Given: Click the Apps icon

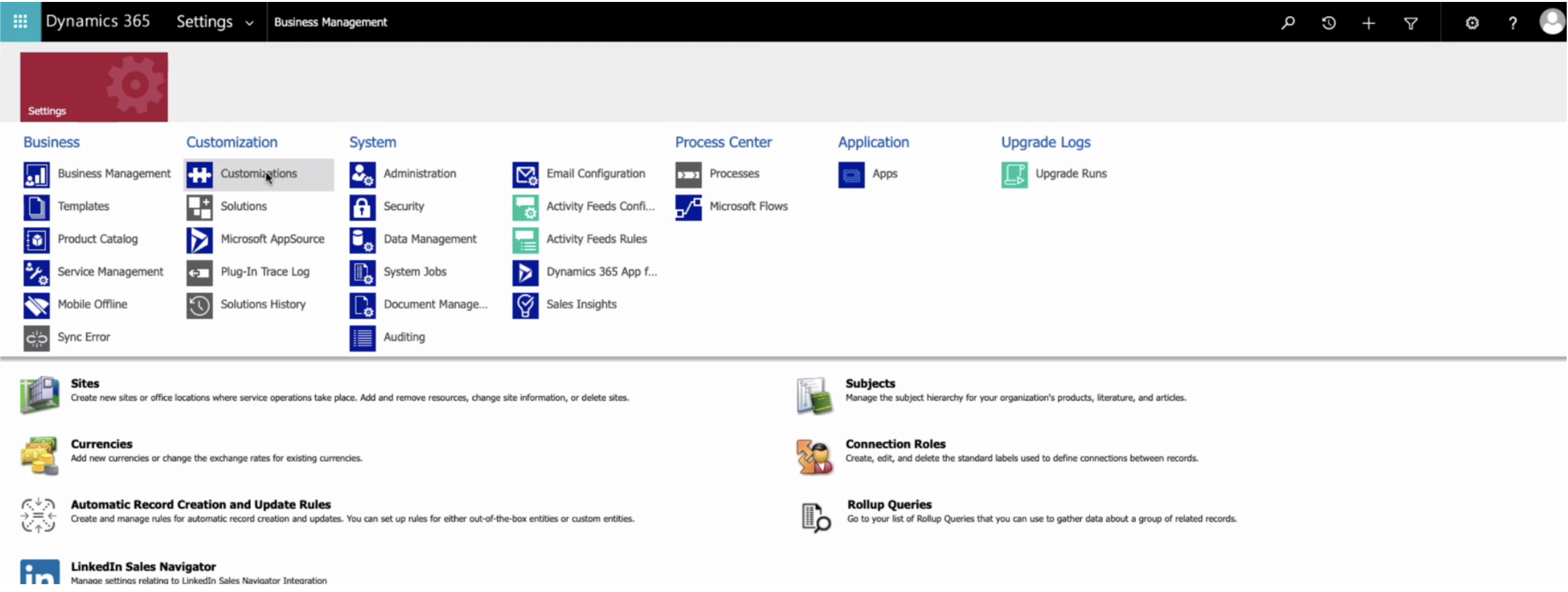Looking at the screenshot, I should pos(851,174).
